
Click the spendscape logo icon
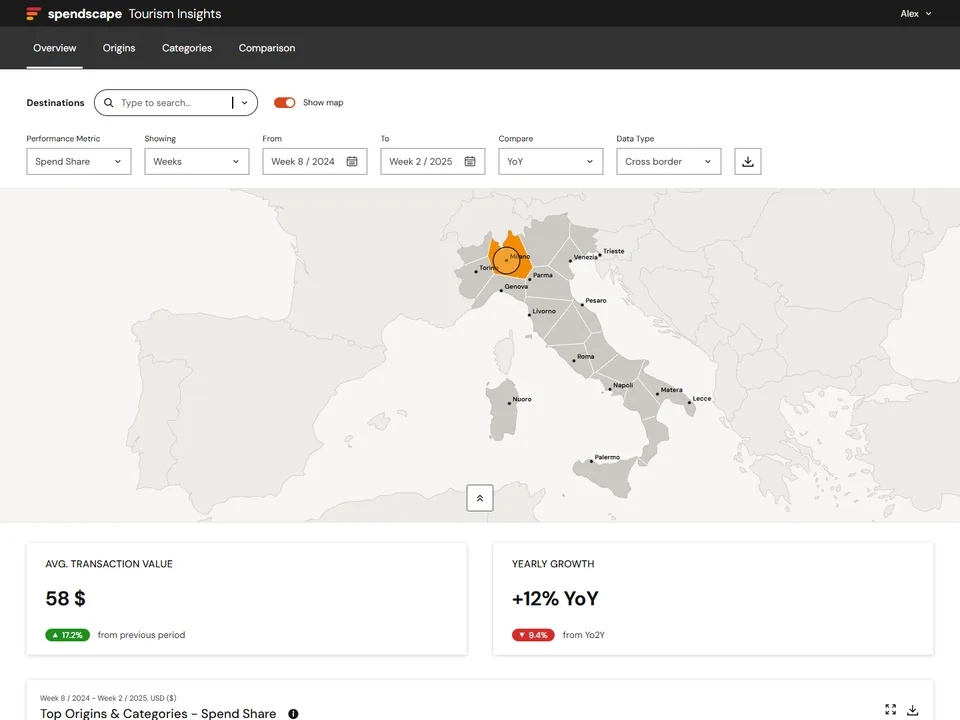(34, 13)
